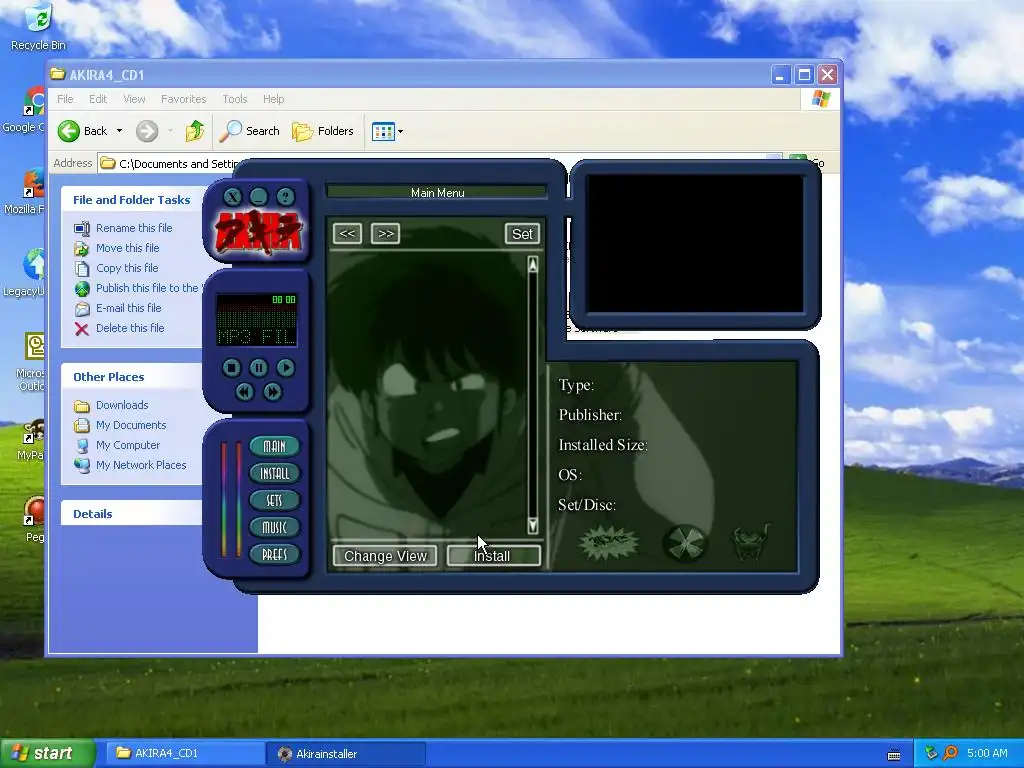Viewport: 1024px width, 768px height.
Task: Close the Akira installer with X button
Action: pos(232,197)
